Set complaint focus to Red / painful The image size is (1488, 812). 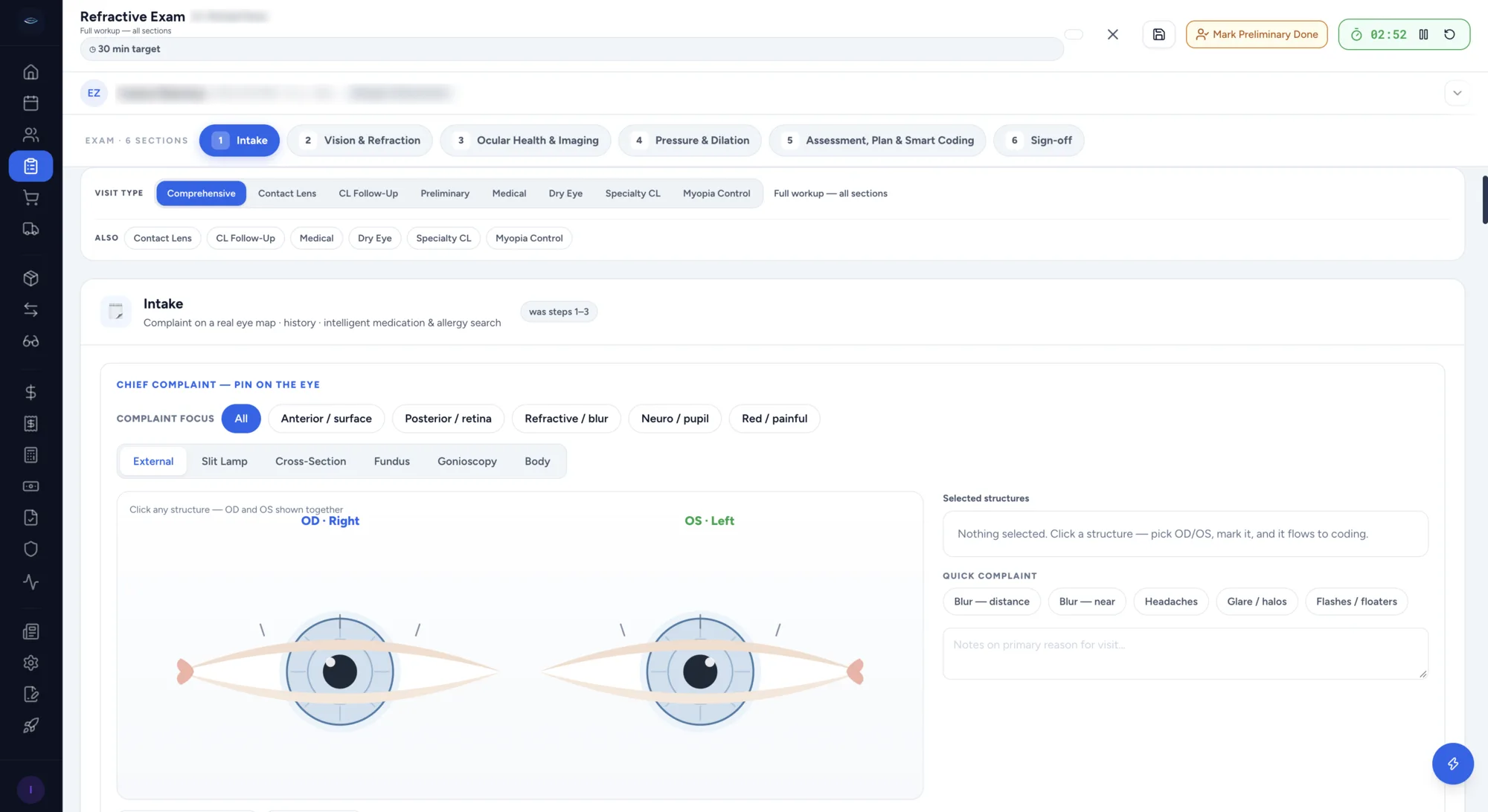775,419
